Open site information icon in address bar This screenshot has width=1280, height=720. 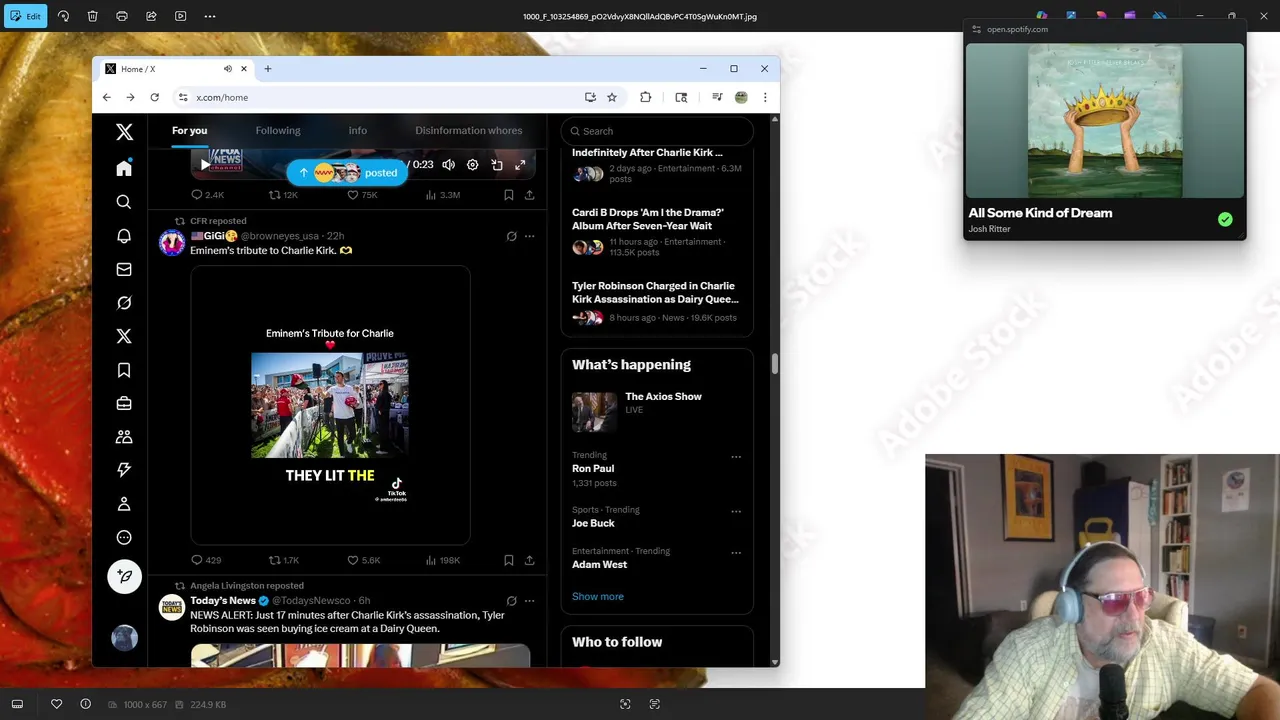pyautogui.click(x=183, y=97)
